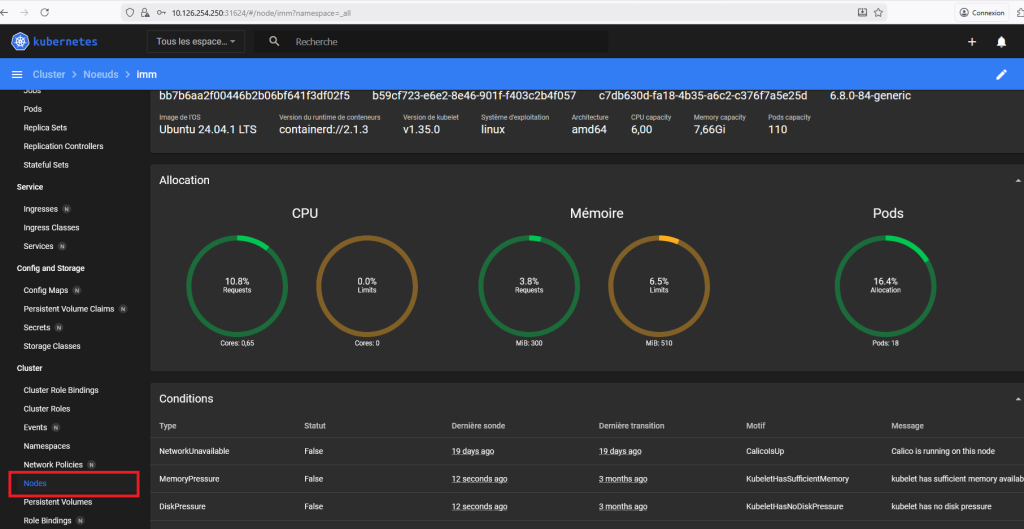Screen dimensions: 1024x529
Task: Click in the Recherche search field
Action: click(x=440, y=42)
